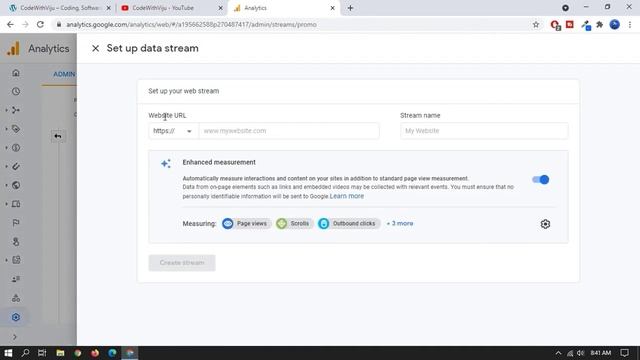Open Realtime clock icon in the sidebar

pos(16,91)
